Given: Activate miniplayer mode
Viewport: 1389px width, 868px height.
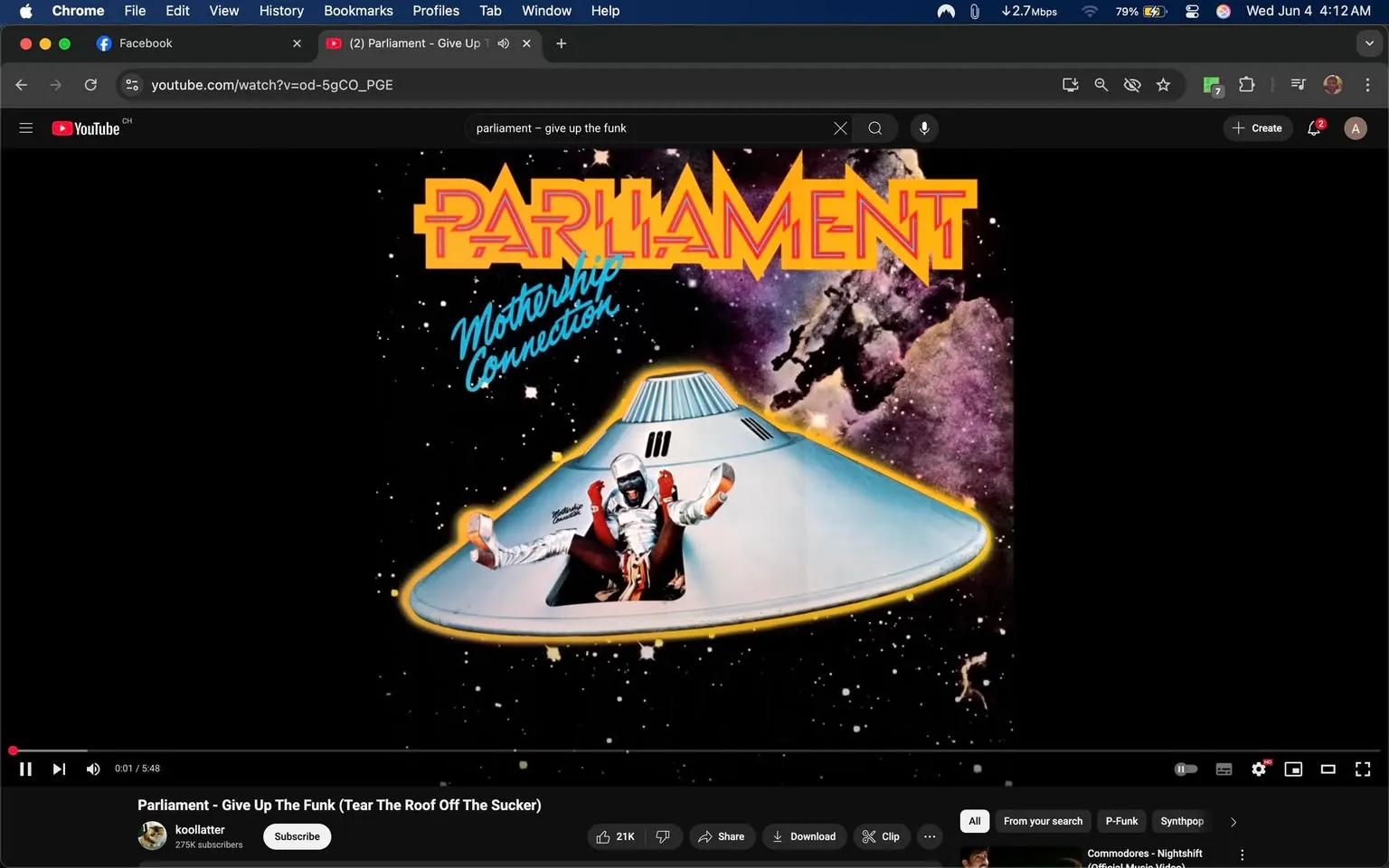Looking at the screenshot, I should [1293, 769].
